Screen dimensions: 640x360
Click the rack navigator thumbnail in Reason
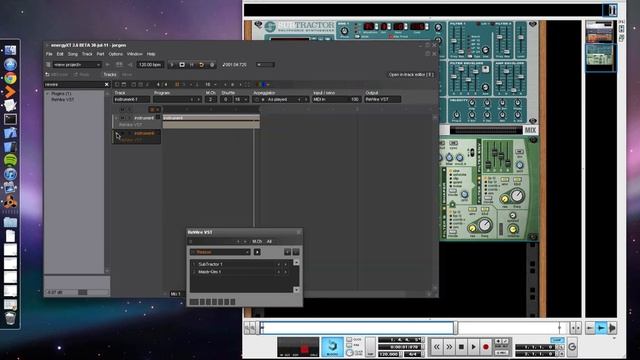click(600, 57)
